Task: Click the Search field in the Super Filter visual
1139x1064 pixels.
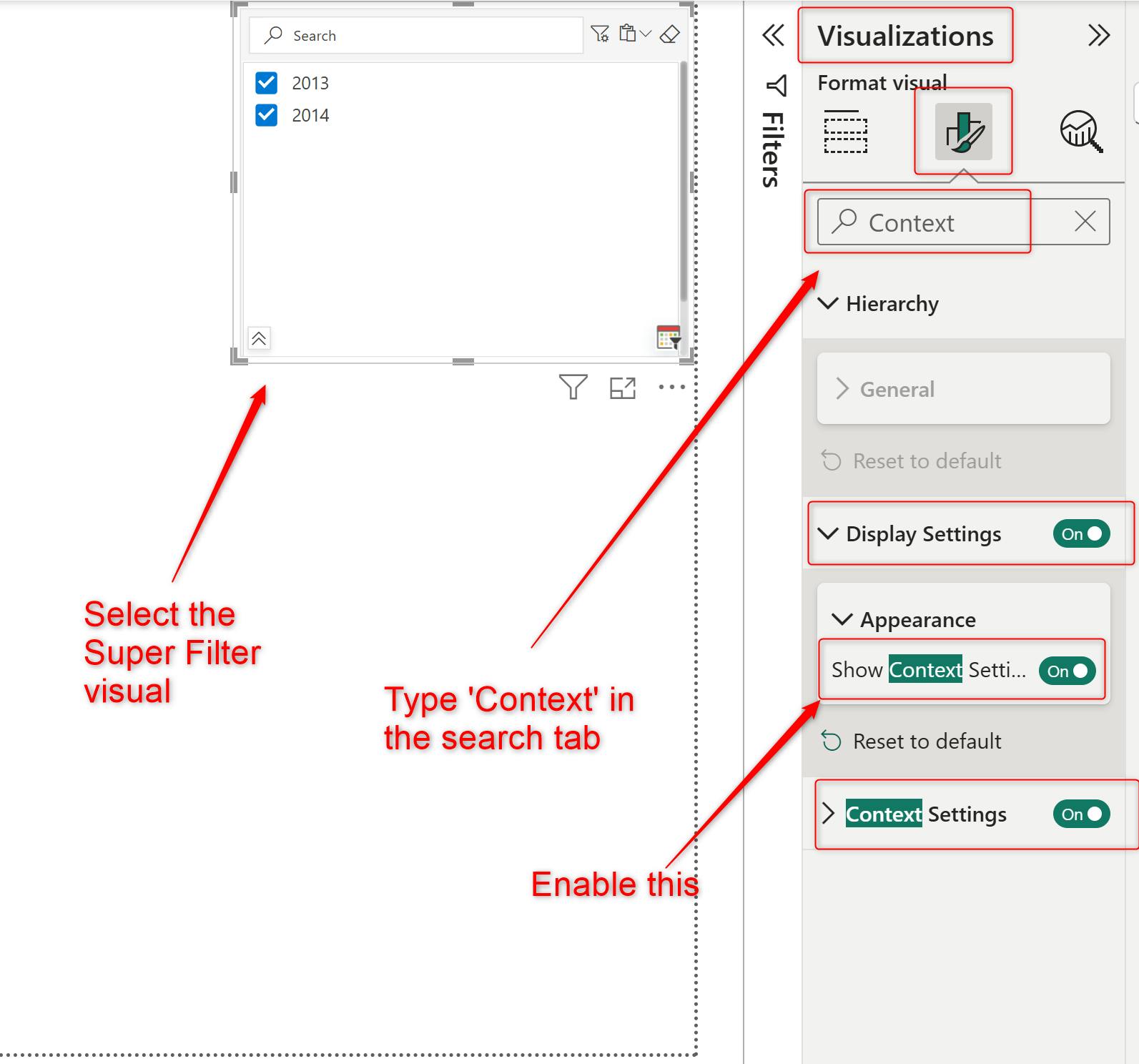Action: coord(416,35)
